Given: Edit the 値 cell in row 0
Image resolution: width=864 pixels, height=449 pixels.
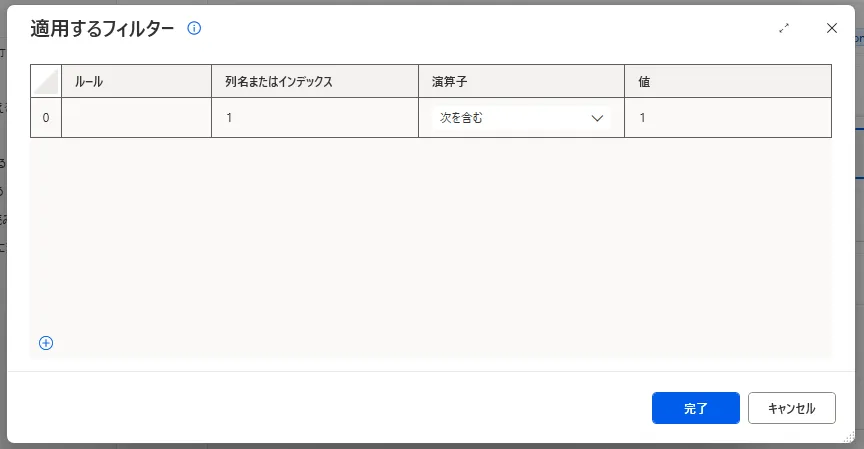Looking at the screenshot, I should (x=727, y=118).
